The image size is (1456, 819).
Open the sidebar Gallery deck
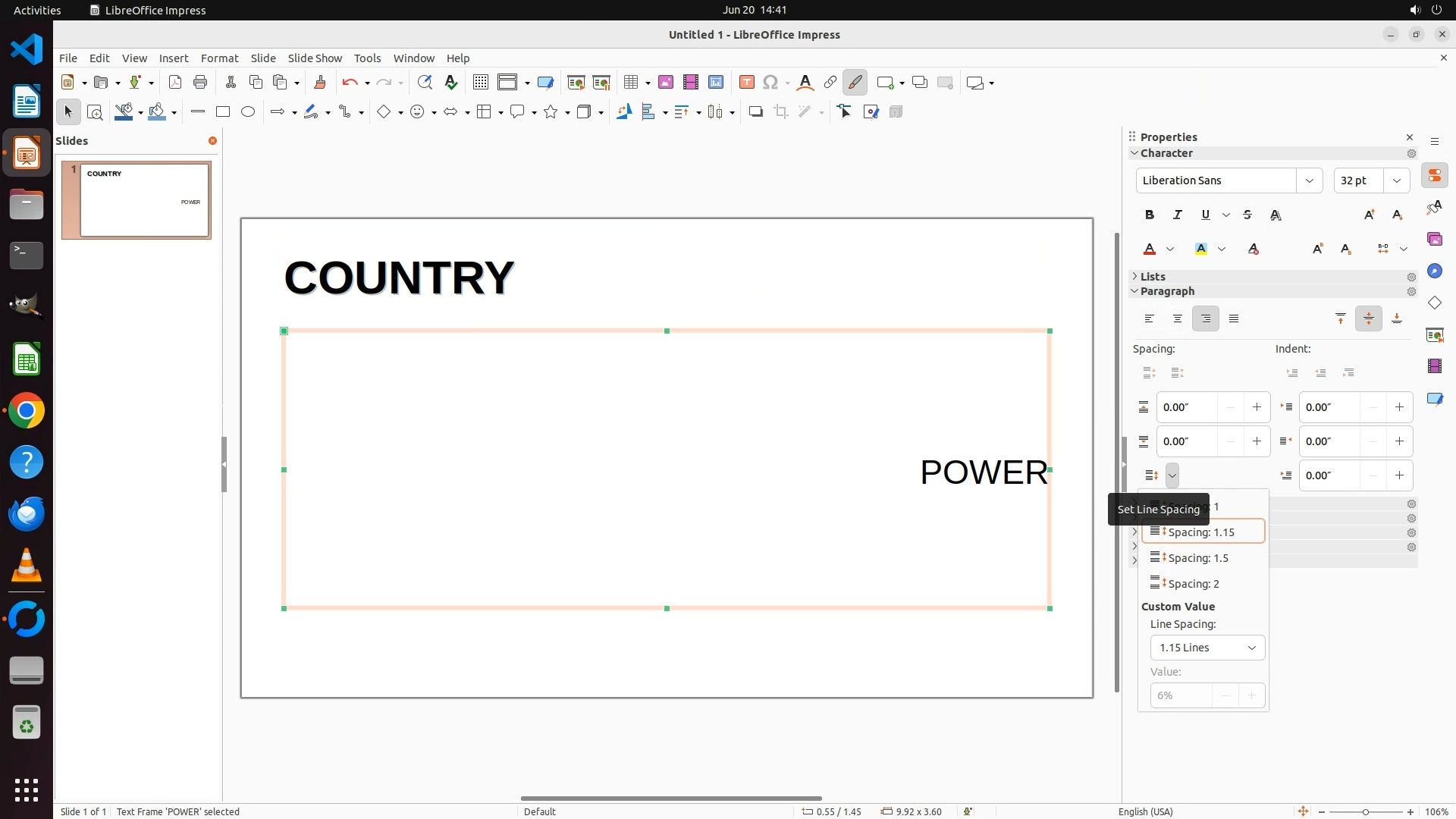[x=1434, y=240]
